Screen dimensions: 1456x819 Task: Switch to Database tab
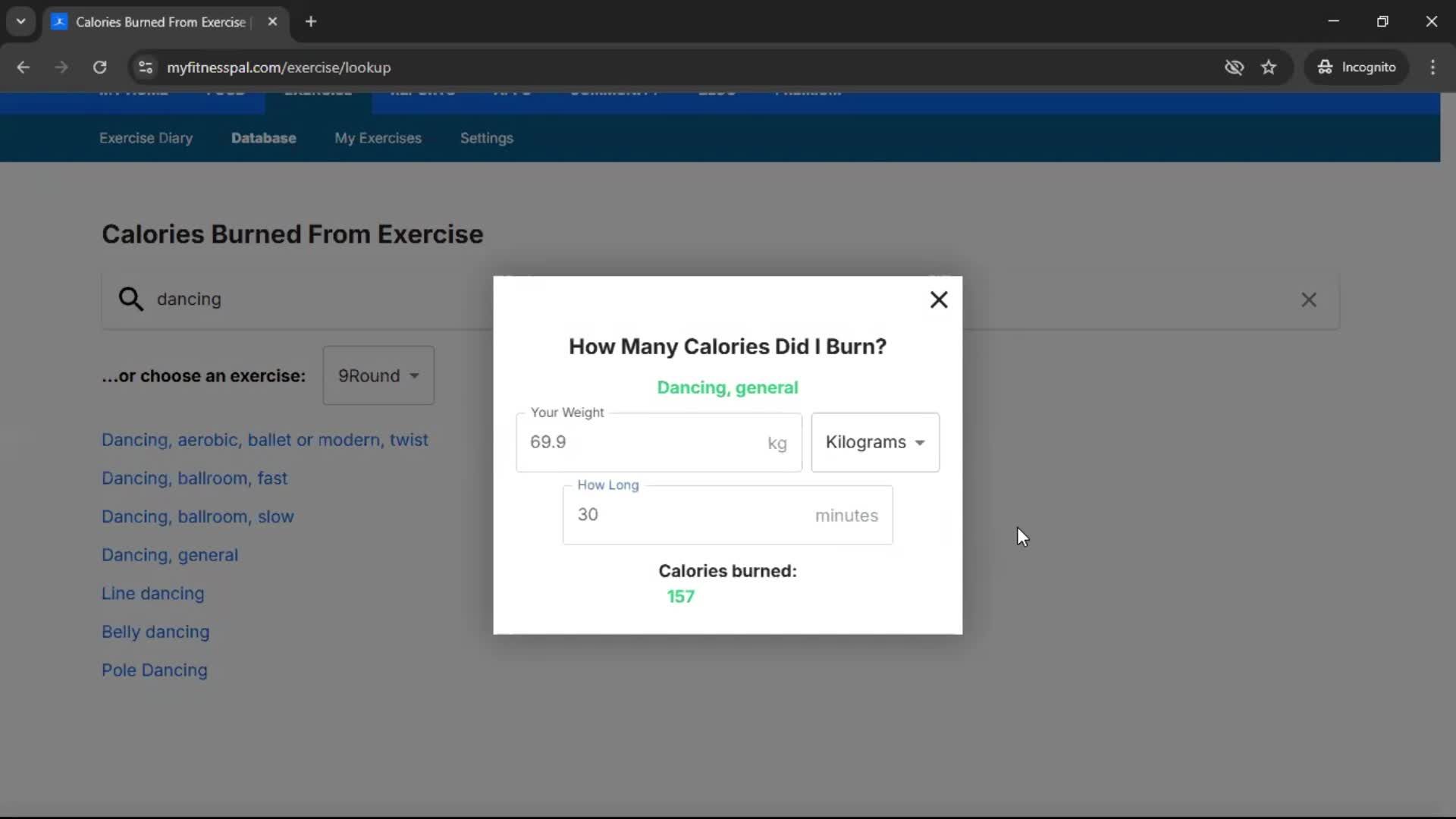(x=263, y=138)
